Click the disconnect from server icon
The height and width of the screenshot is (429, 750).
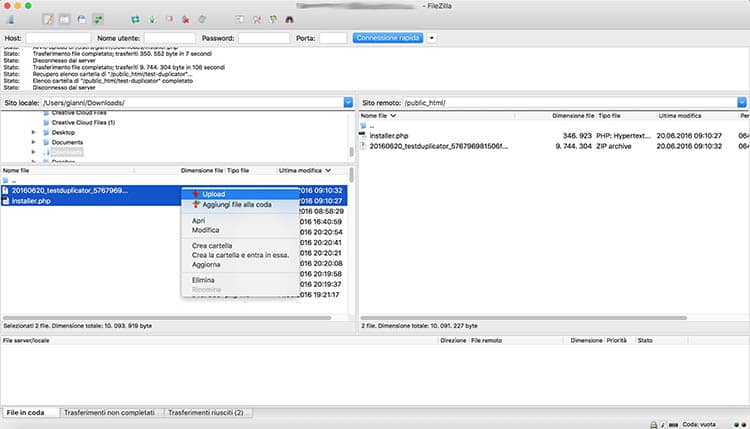coord(186,20)
